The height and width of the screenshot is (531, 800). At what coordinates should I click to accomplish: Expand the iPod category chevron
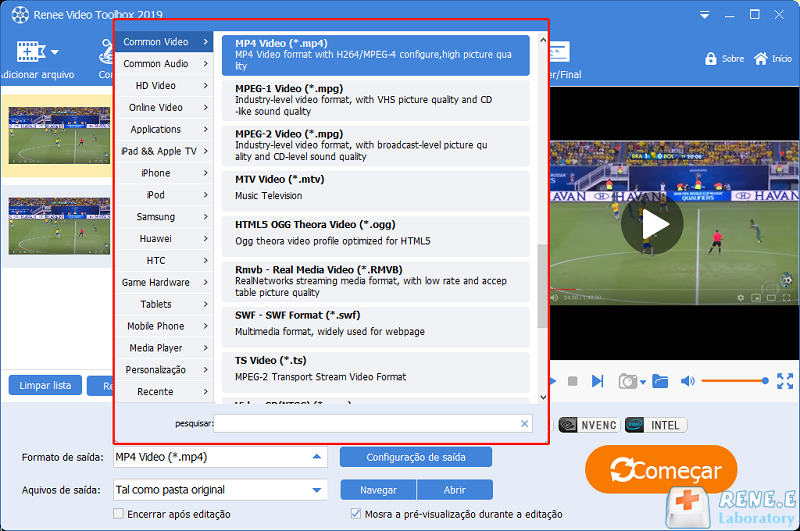pyautogui.click(x=206, y=195)
